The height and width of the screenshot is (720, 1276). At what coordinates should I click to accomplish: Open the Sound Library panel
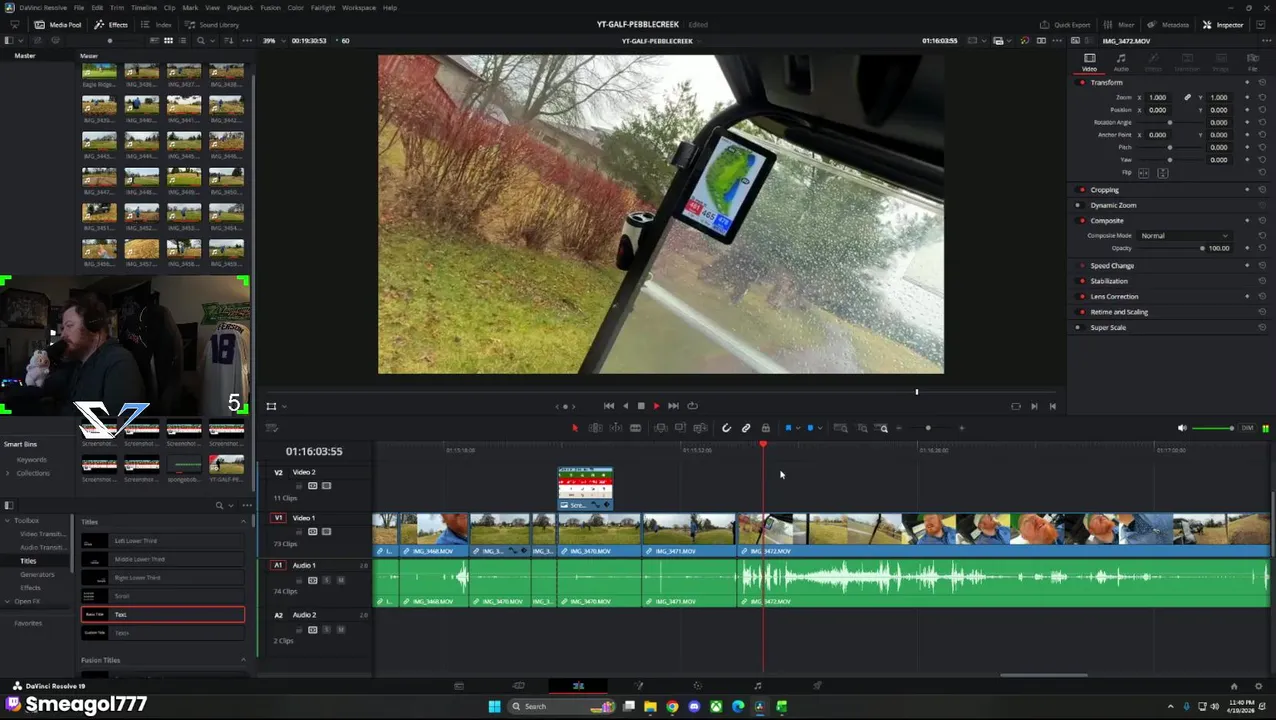[212, 24]
